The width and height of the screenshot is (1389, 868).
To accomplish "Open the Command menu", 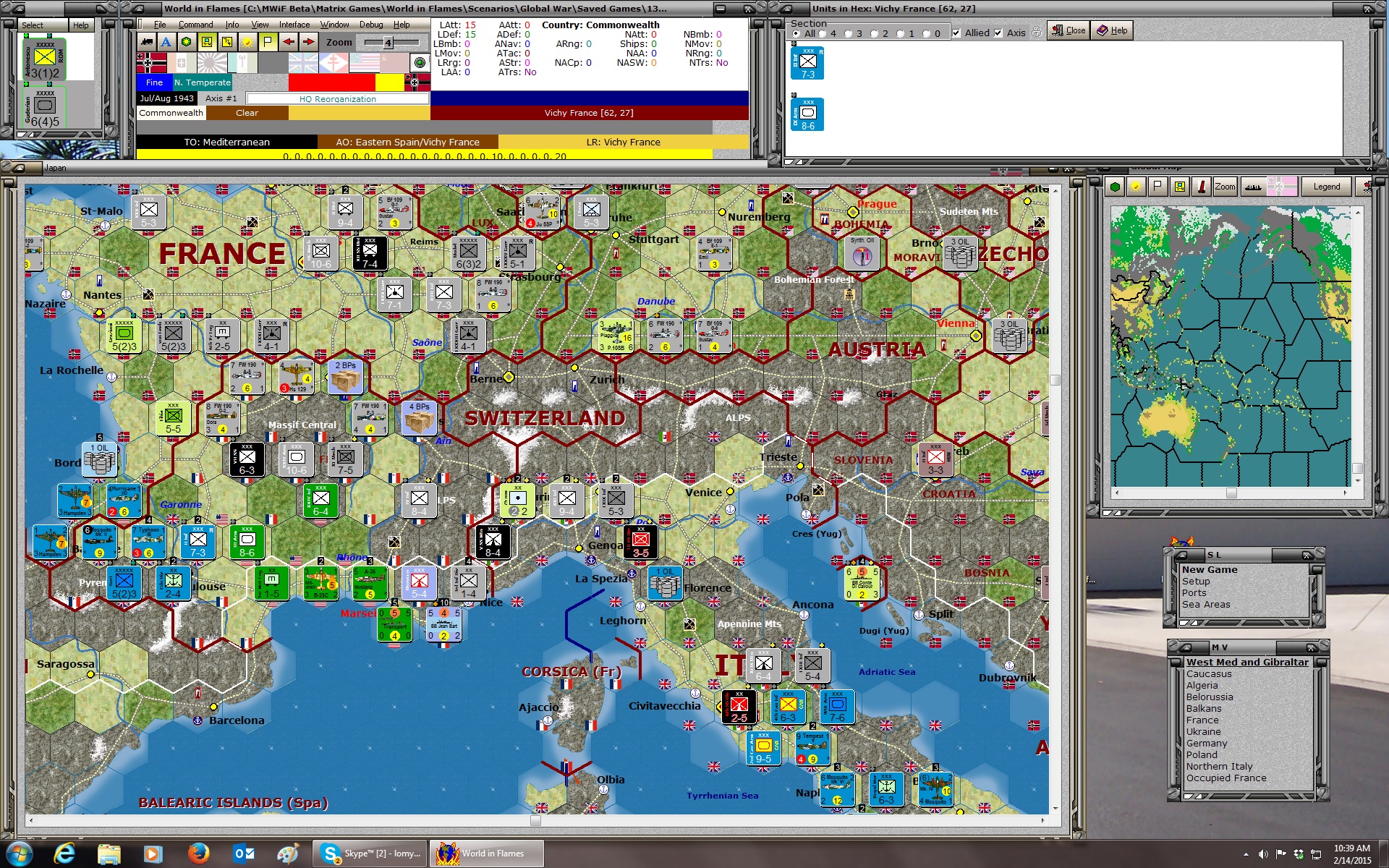I will 195,25.
